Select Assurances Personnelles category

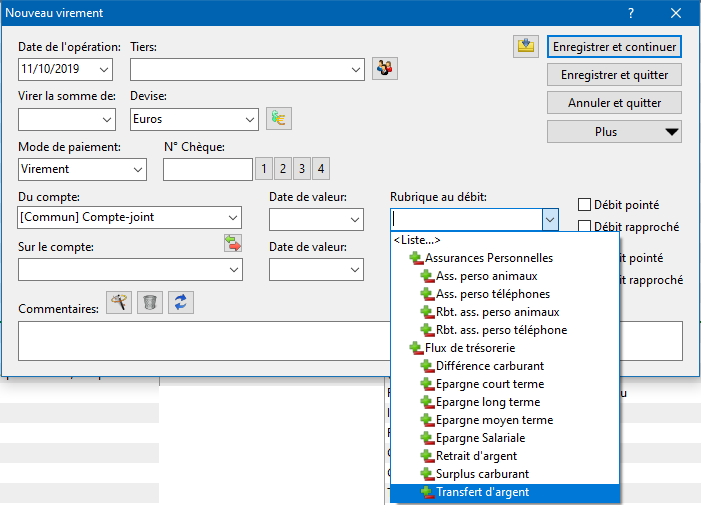coord(505,258)
